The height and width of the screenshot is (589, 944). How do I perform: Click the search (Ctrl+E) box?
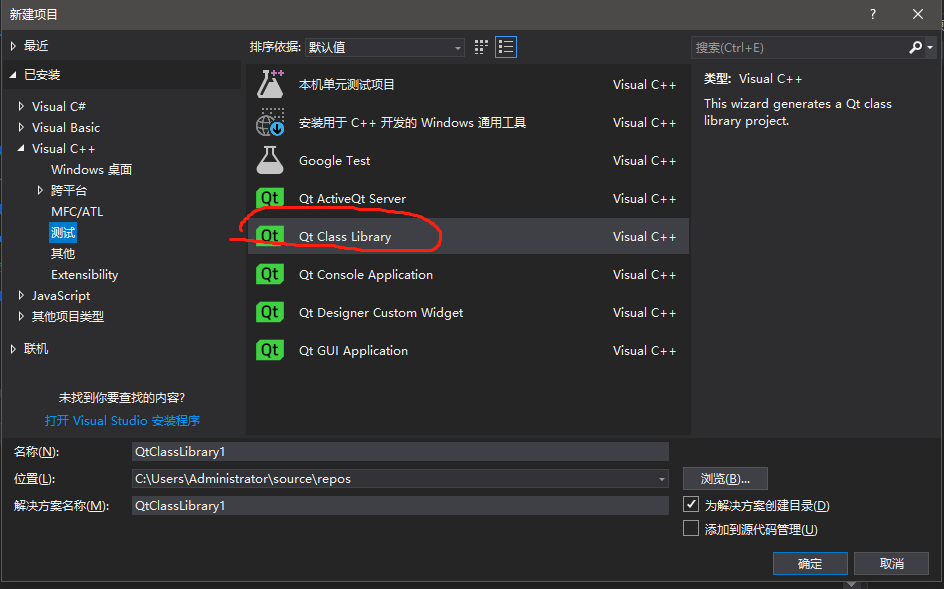(x=800, y=47)
